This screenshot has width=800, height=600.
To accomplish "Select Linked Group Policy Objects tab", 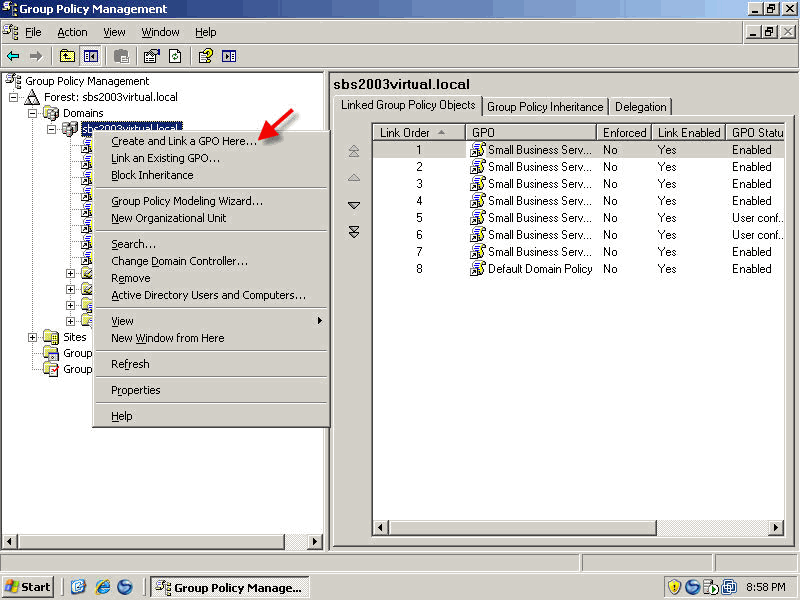I will coord(408,105).
